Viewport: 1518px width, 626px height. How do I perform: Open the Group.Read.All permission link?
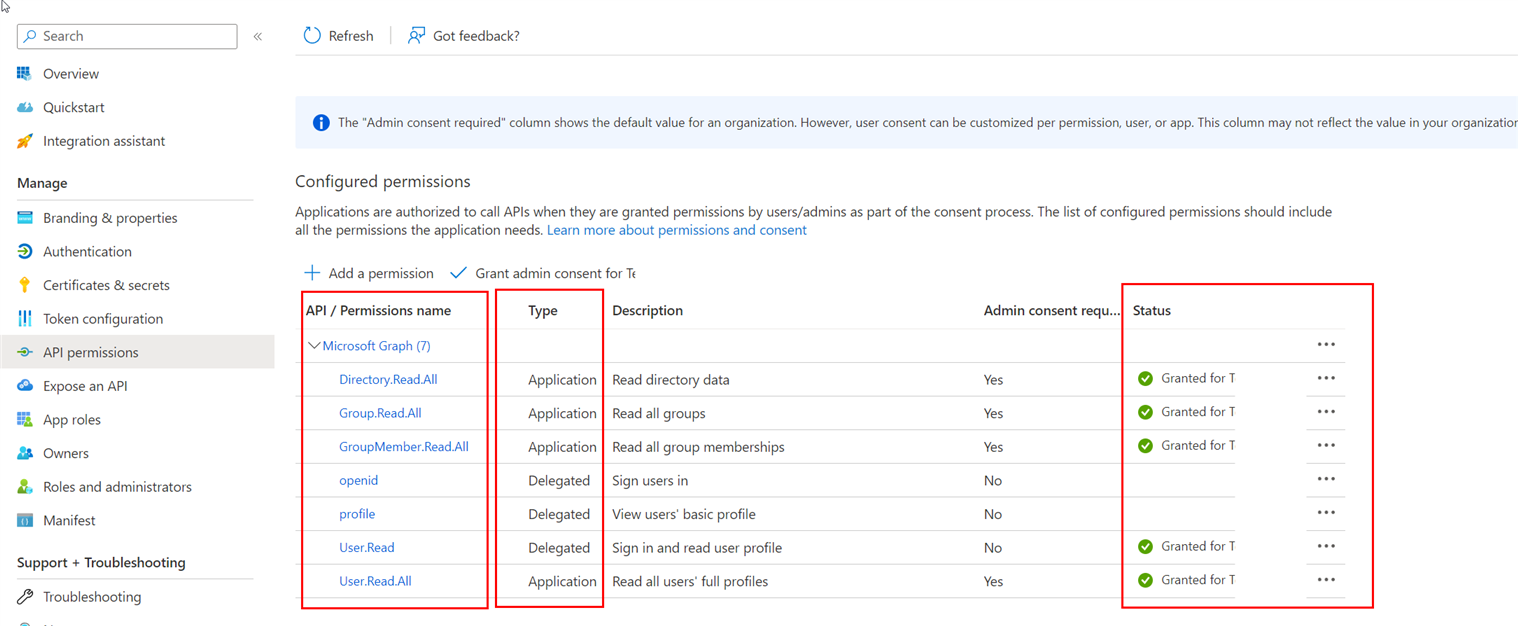380,413
